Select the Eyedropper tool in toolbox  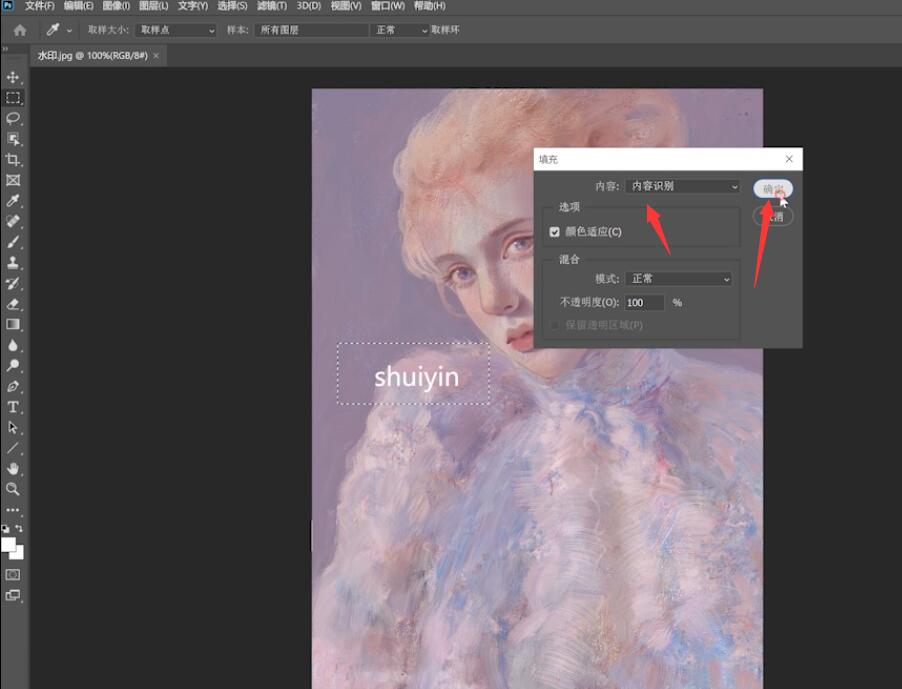point(13,201)
